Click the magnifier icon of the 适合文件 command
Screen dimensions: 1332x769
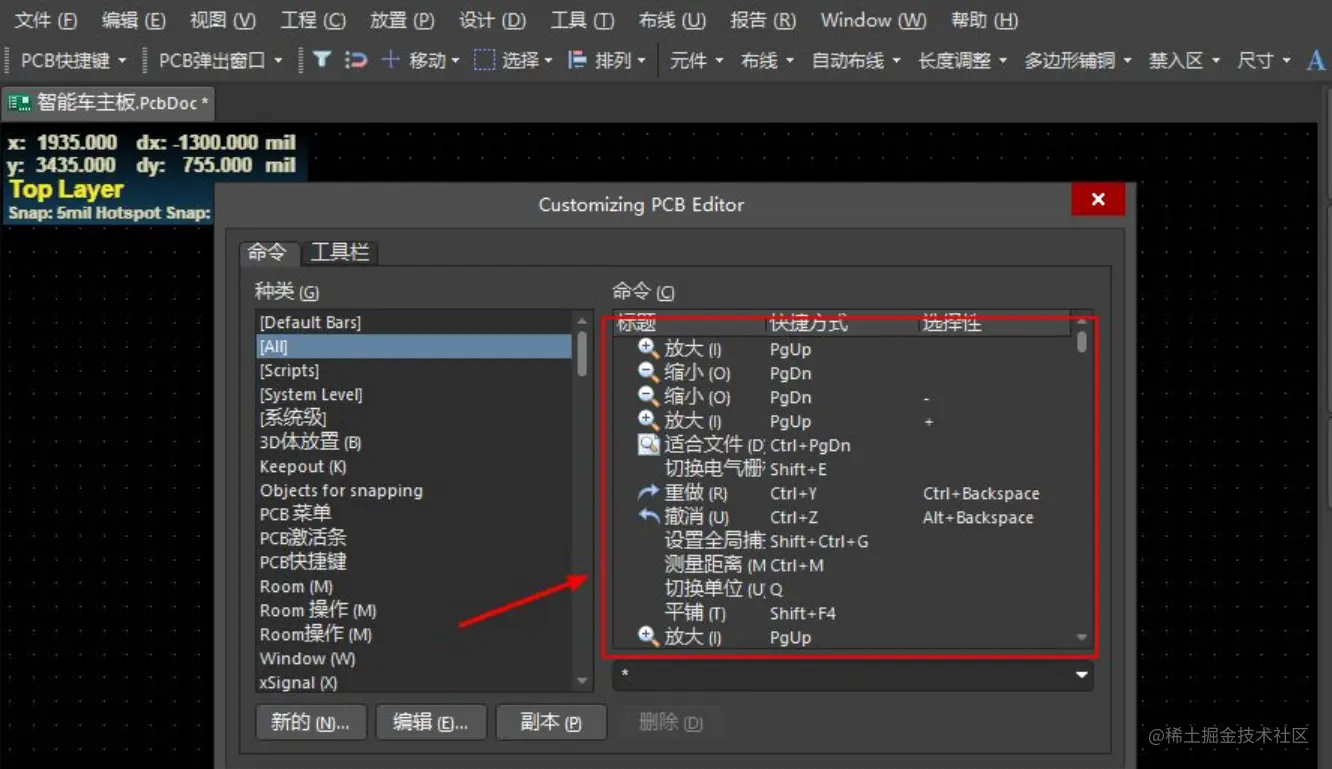648,445
